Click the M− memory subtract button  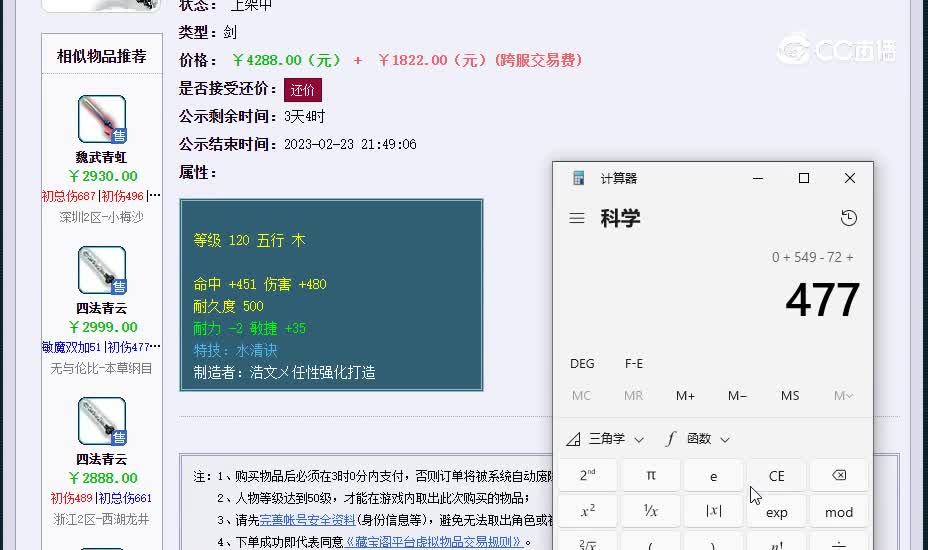(x=737, y=395)
